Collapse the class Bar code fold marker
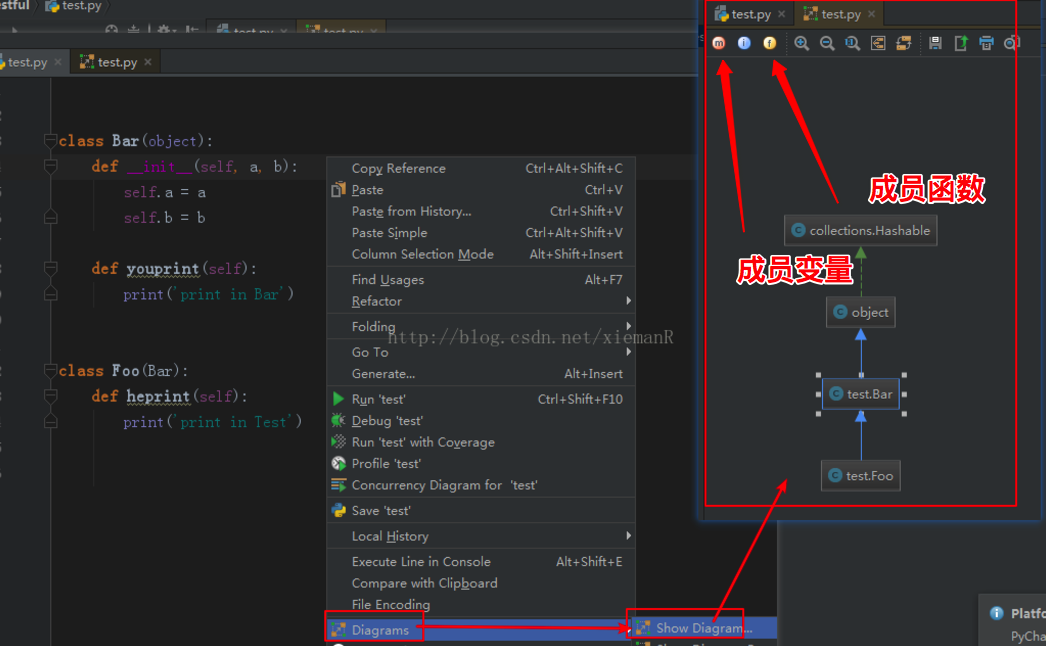This screenshot has height=646, width=1046. pyautogui.click(x=51, y=141)
